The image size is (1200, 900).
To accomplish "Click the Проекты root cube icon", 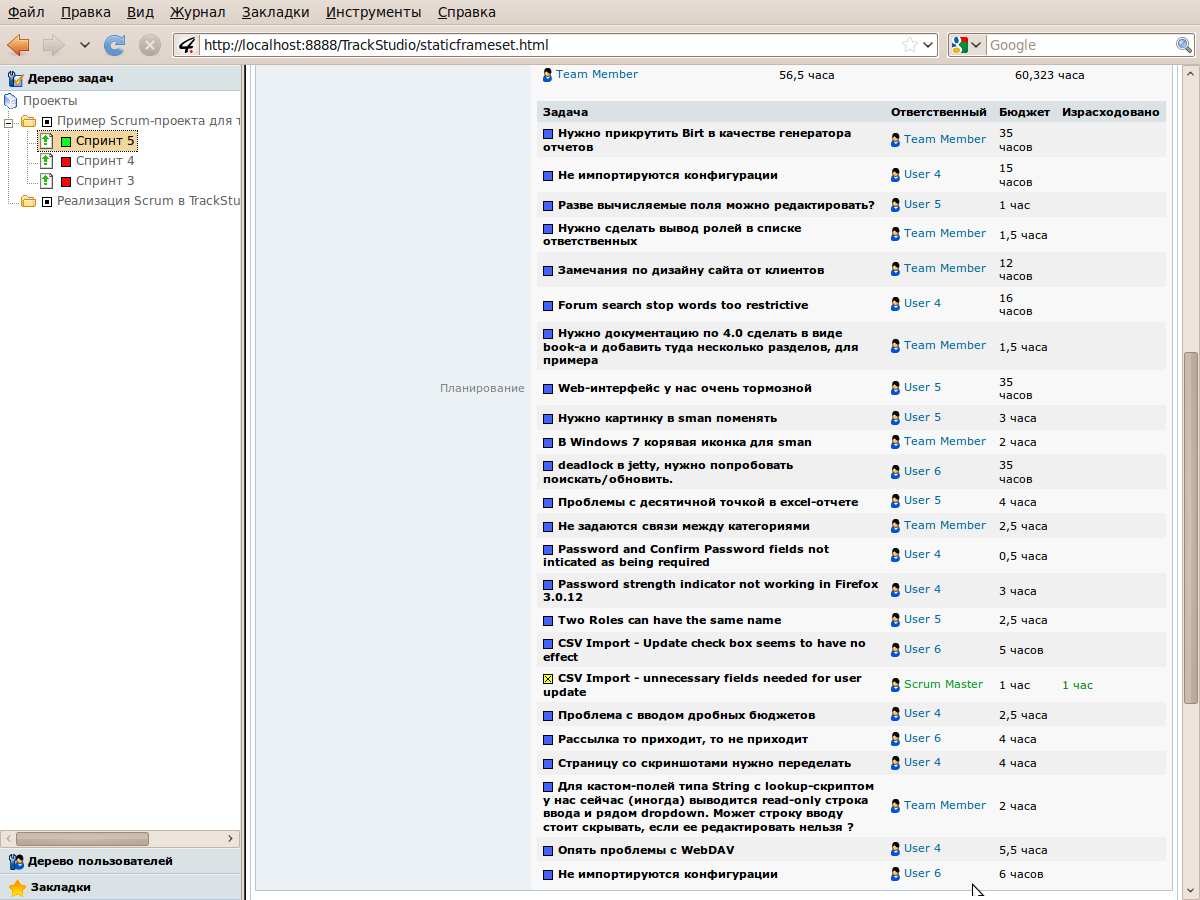I will click(11, 101).
